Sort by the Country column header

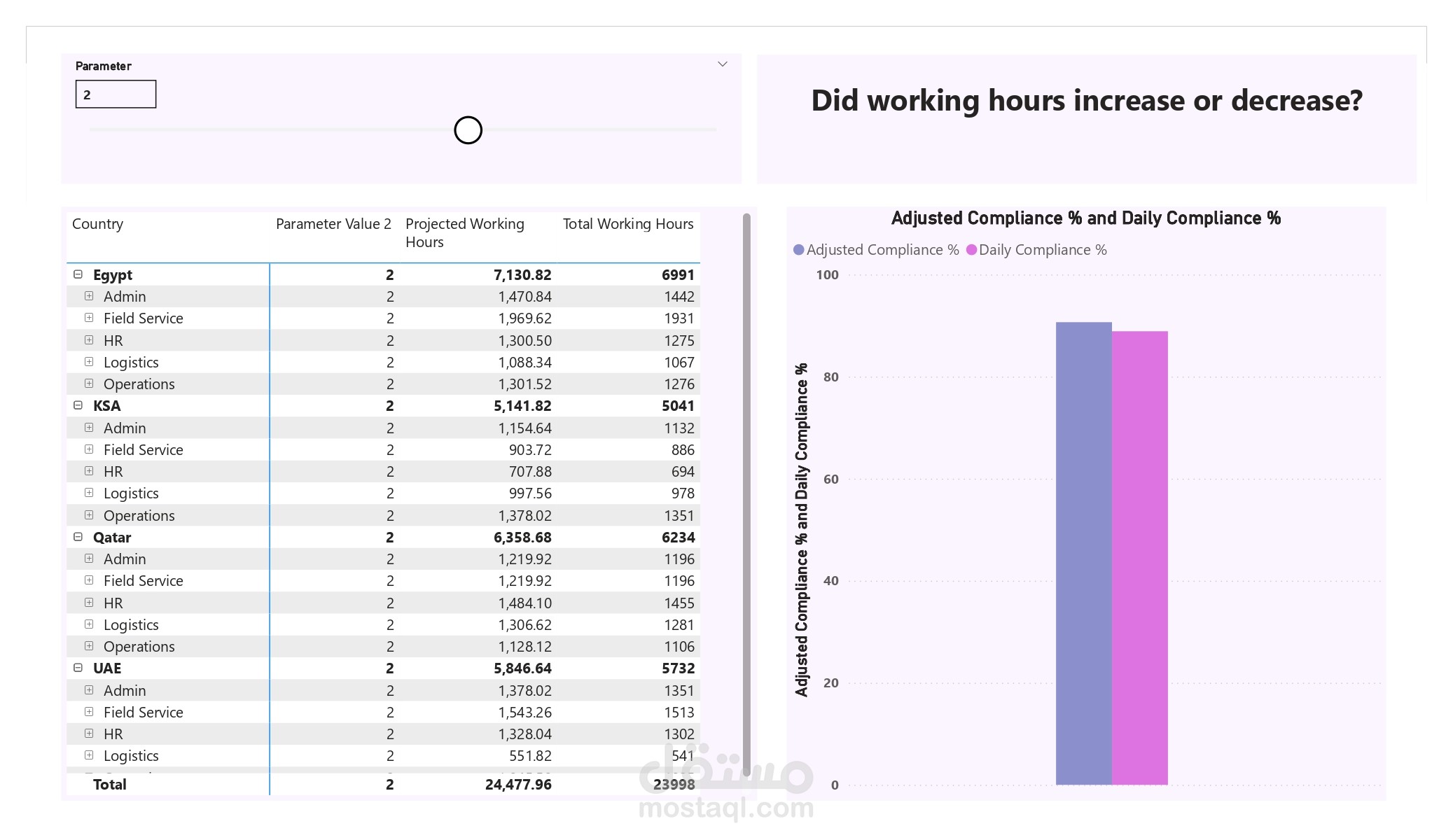(x=97, y=224)
